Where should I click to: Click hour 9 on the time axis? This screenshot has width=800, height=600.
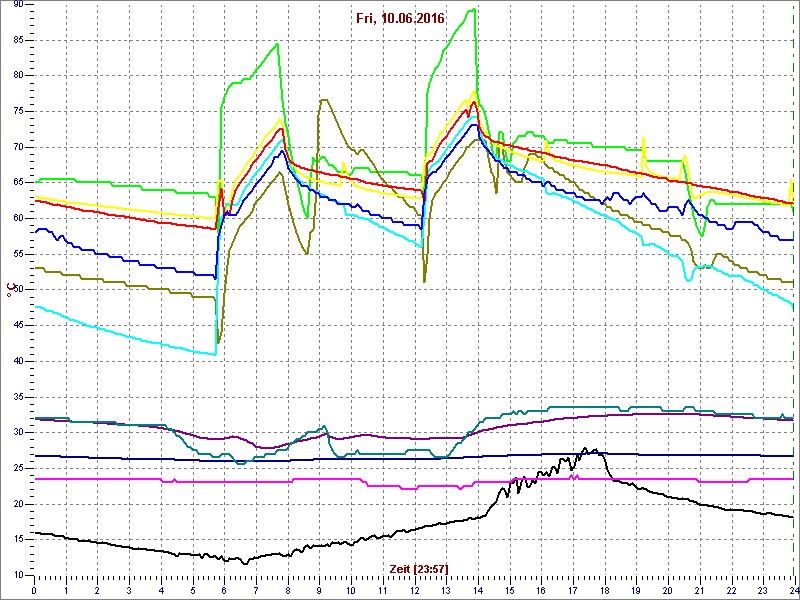(x=319, y=589)
